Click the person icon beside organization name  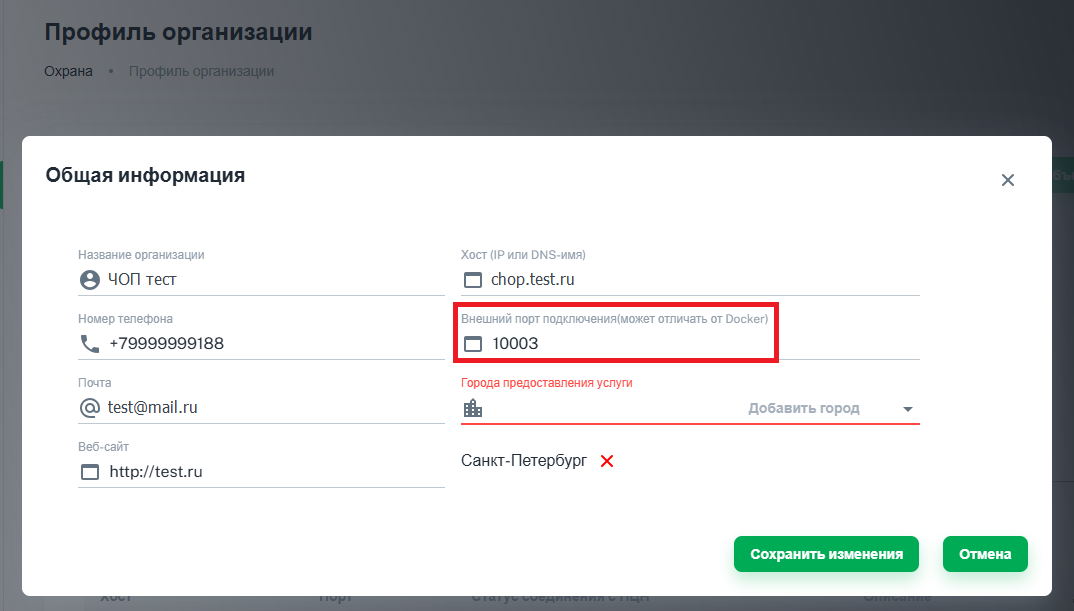point(90,280)
